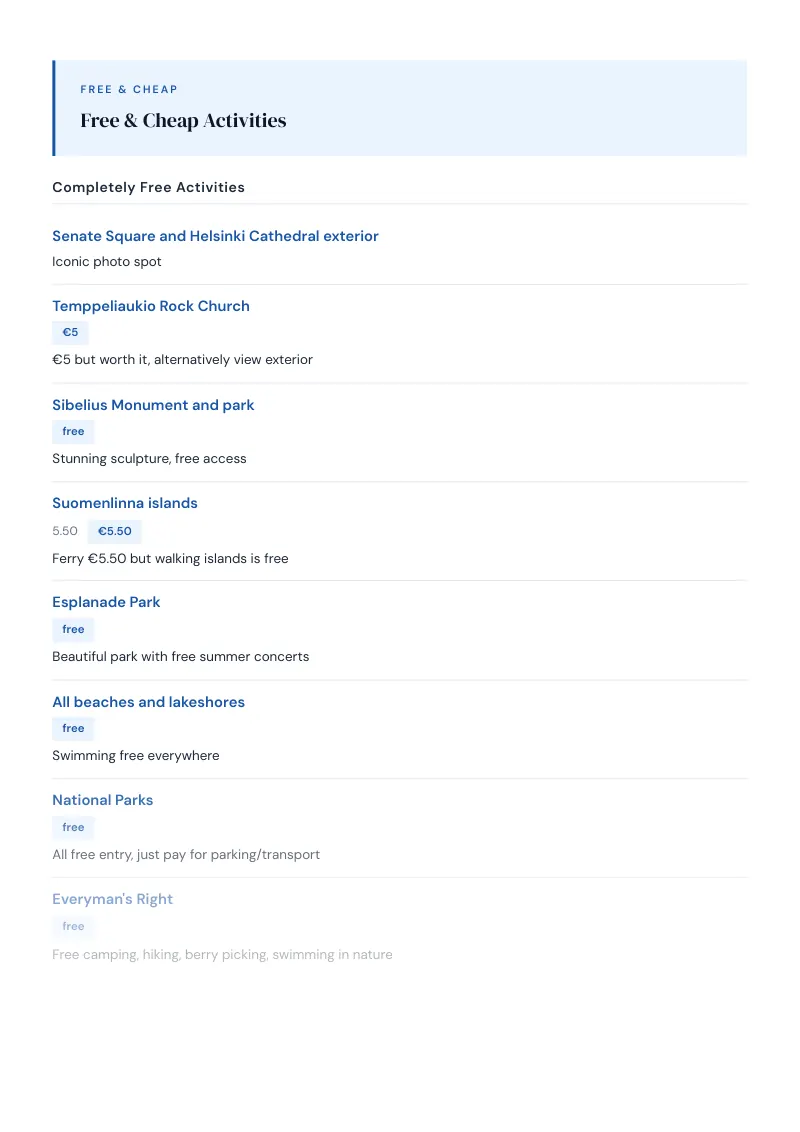The width and height of the screenshot is (800, 1132).
Task: Select the Free & Cheap Activities banner heading
Action: click(x=183, y=121)
